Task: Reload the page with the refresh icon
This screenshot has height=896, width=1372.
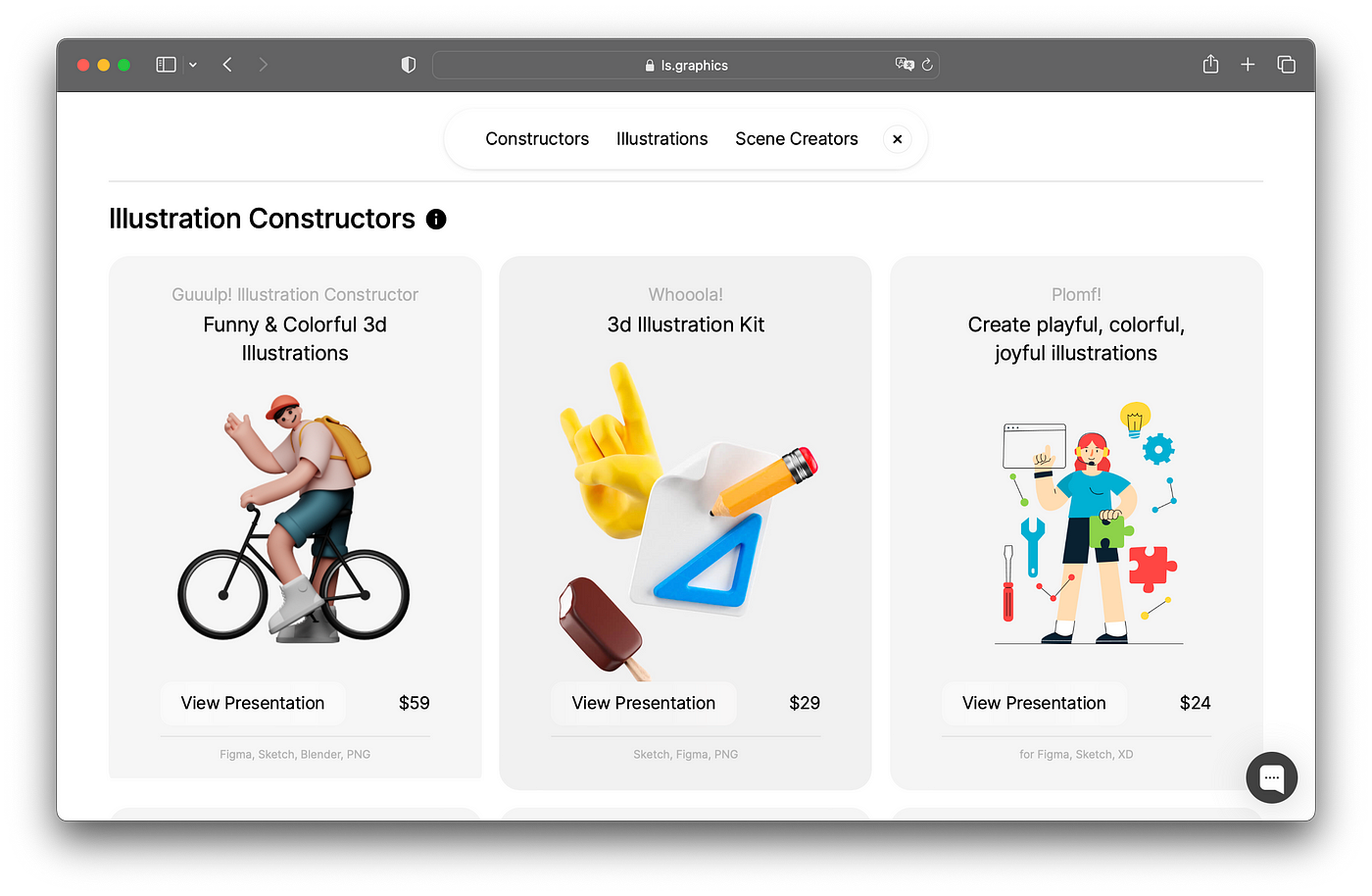Action: click(x=927, y=65)
